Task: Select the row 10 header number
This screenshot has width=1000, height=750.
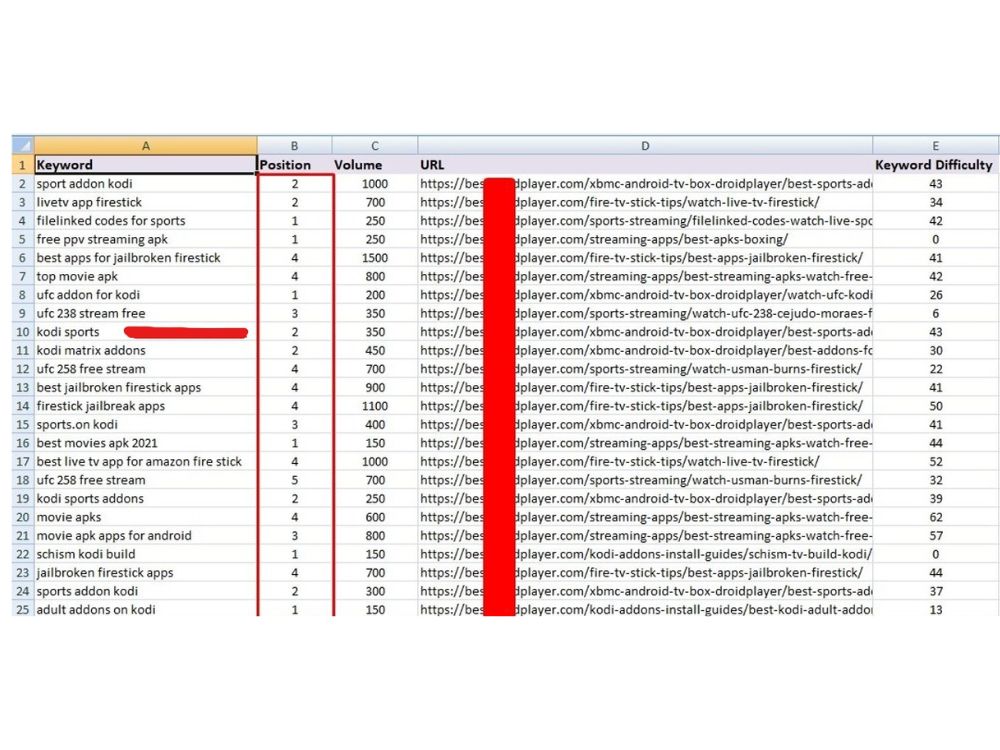Action: [x=23, y=332]
